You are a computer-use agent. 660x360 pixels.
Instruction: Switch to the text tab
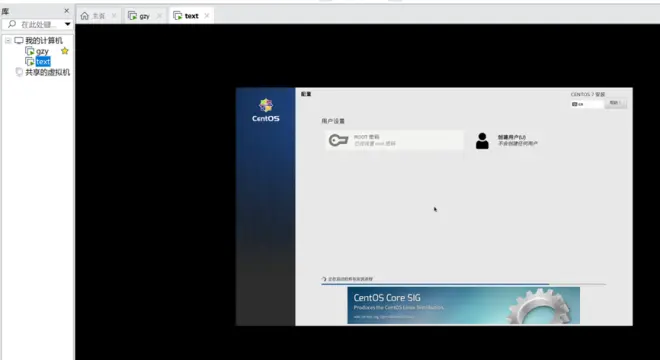191,16
